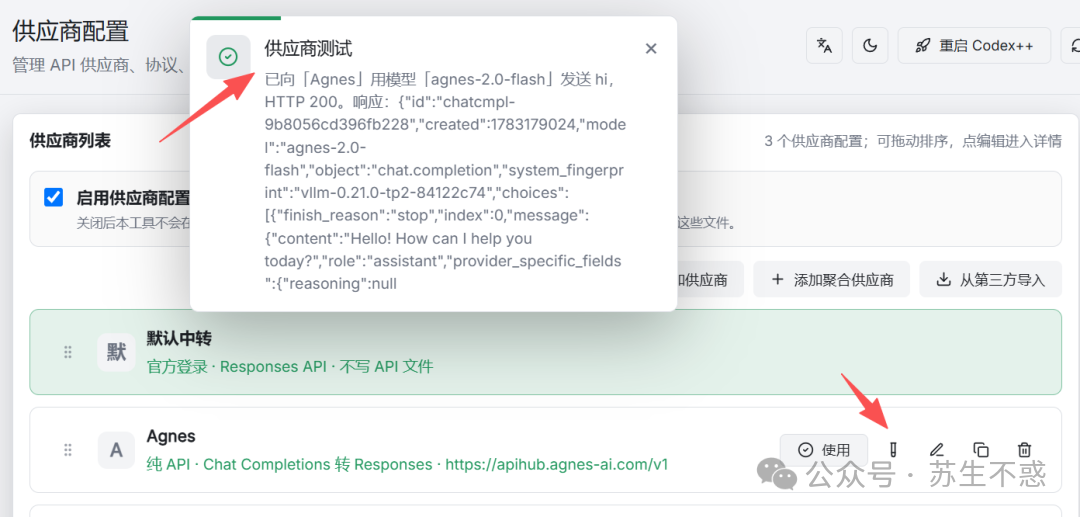This screenshot has width=1080, height=517.
Task: Click the refresh icon at top right
Action: click(1072, 45)
